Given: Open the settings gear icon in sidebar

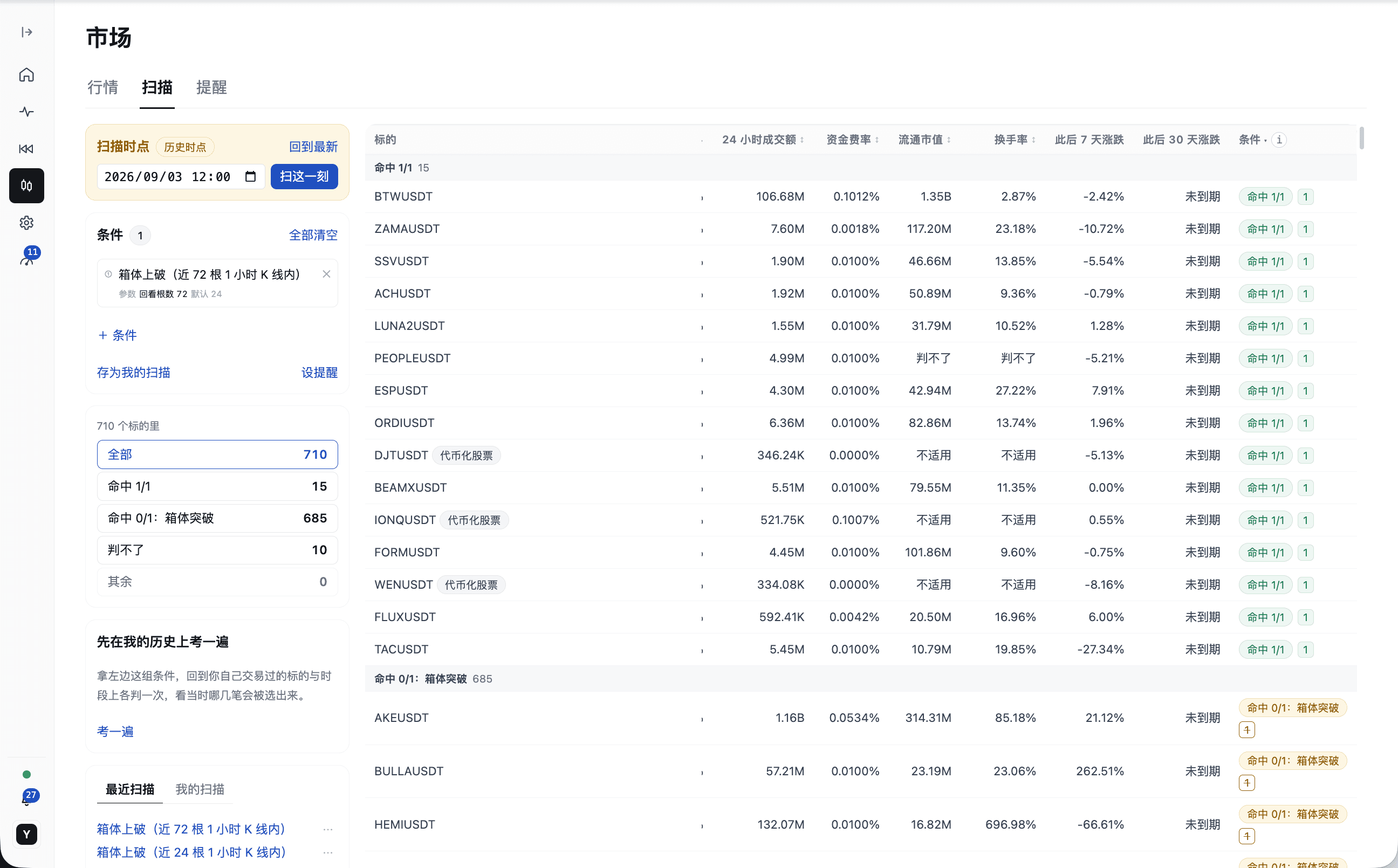Looking at the screenshot, I should pos(26,223).
